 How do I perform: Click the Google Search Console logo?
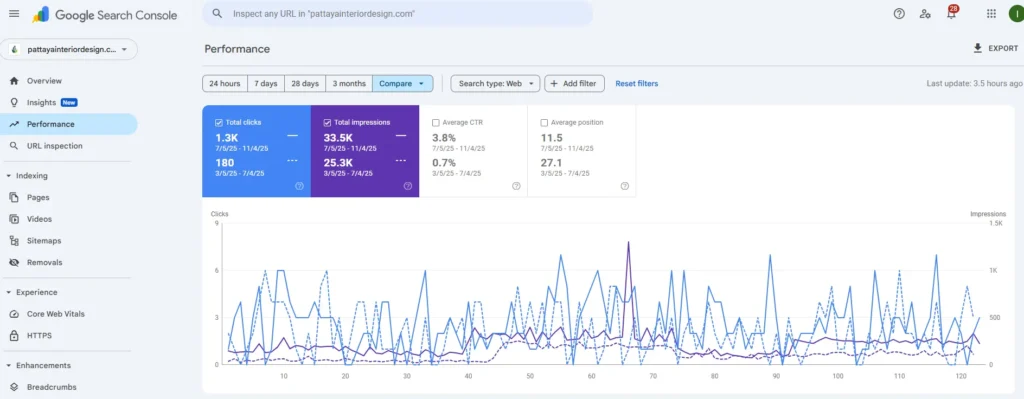click(x=105, y=14)
